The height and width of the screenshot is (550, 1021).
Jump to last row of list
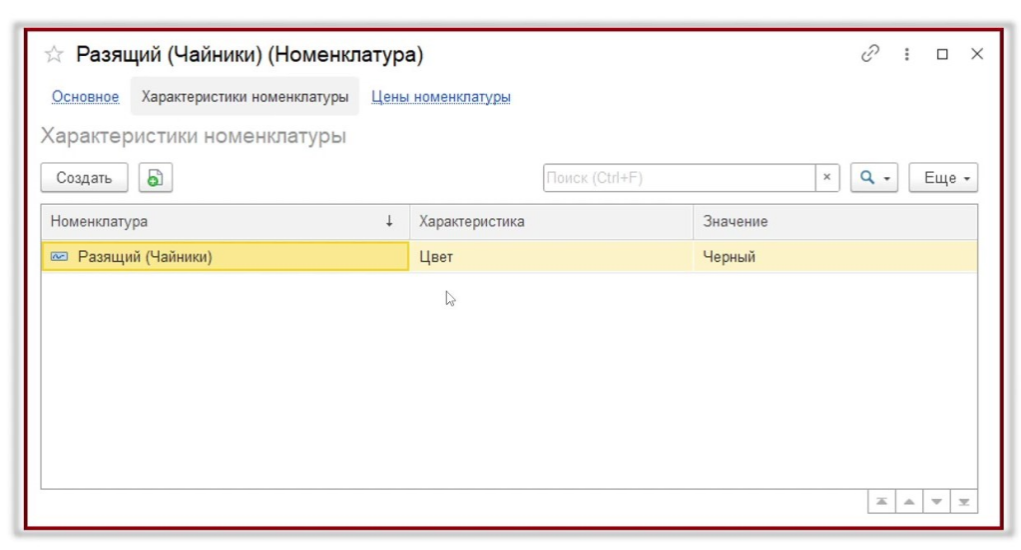[964, 502]
